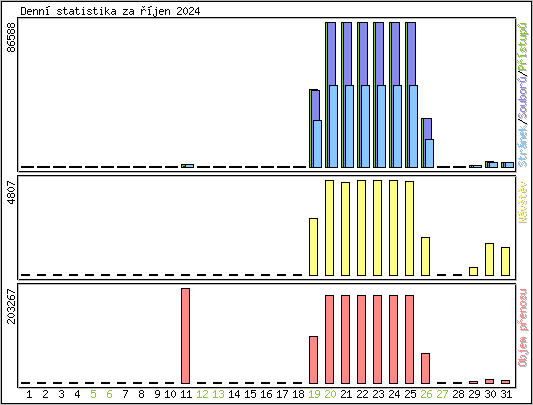Image resolution: width=533 pixels, height=405 pixels.
Task: Click the yellow visits bar for day 20
Action: click(329, 228)
